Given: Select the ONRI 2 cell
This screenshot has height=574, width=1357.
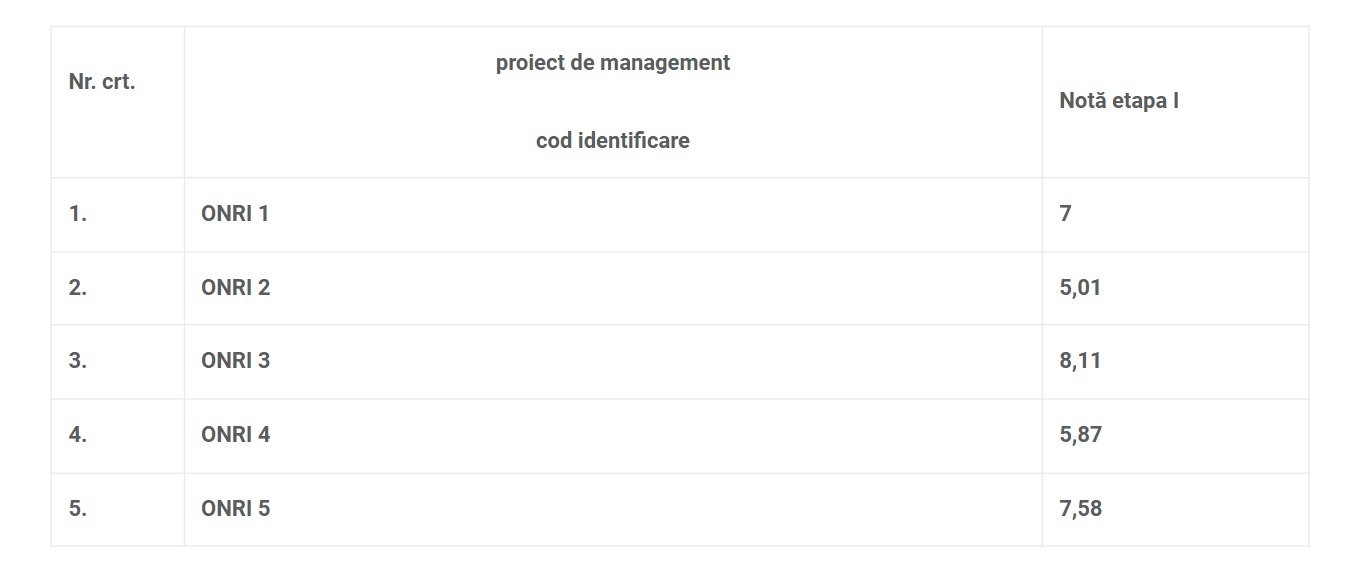Looking at the screenshot, I should click(x=235, y=288).
